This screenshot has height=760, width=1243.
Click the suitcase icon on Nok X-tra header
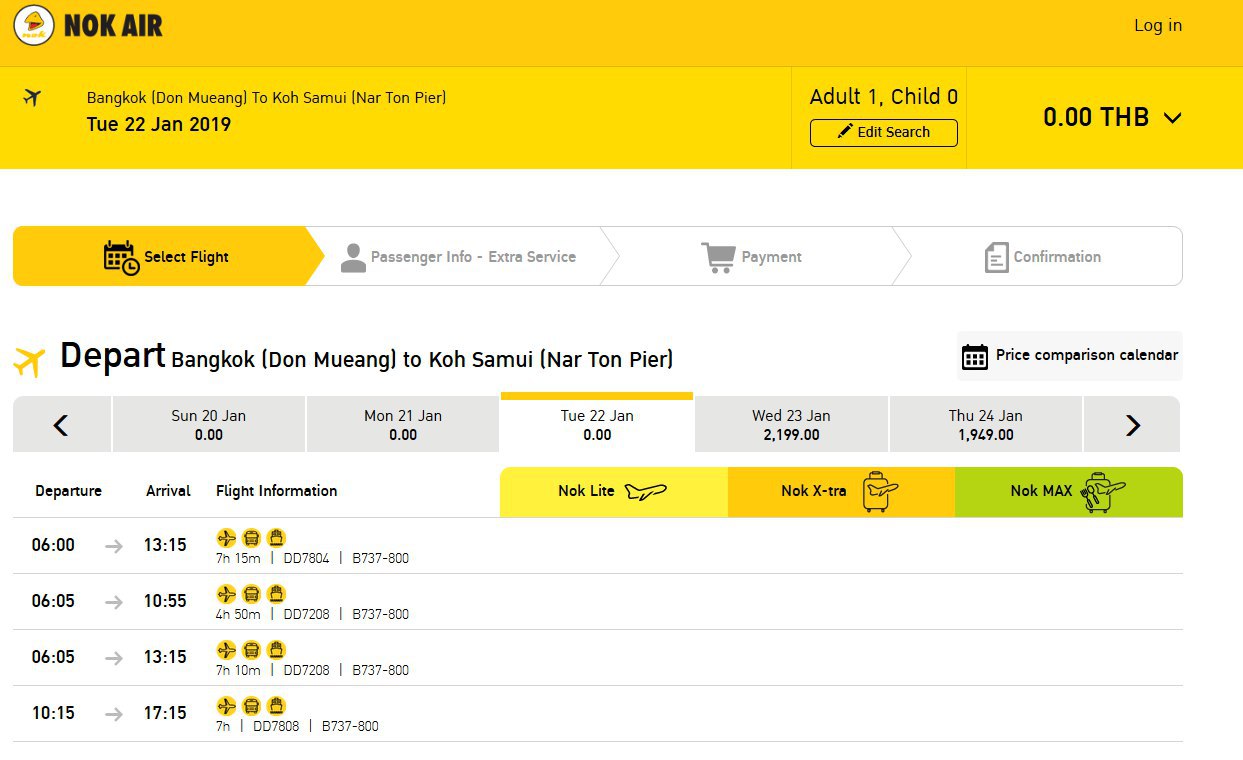pyautogui.click(x=880, y=491)
